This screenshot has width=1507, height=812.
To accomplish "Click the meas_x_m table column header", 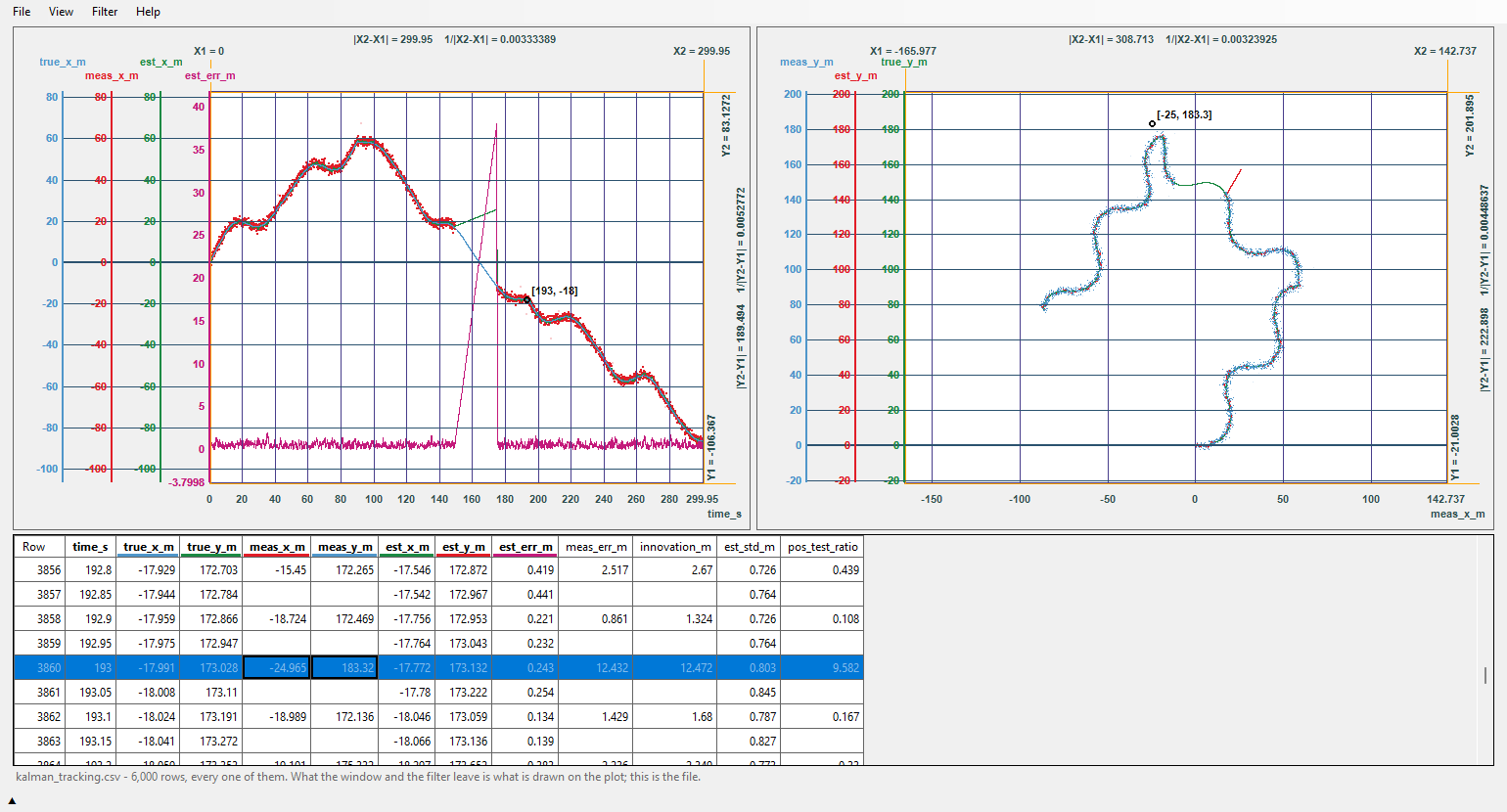I will [277, 547].
